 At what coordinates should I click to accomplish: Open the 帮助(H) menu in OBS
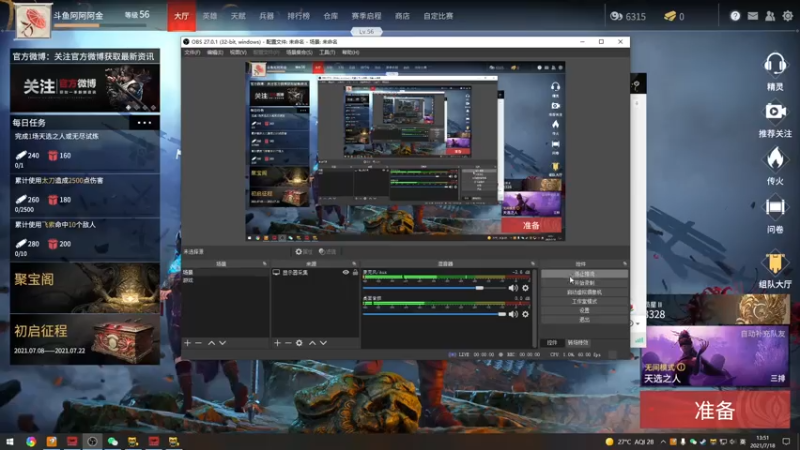click(x=351, y=53)
